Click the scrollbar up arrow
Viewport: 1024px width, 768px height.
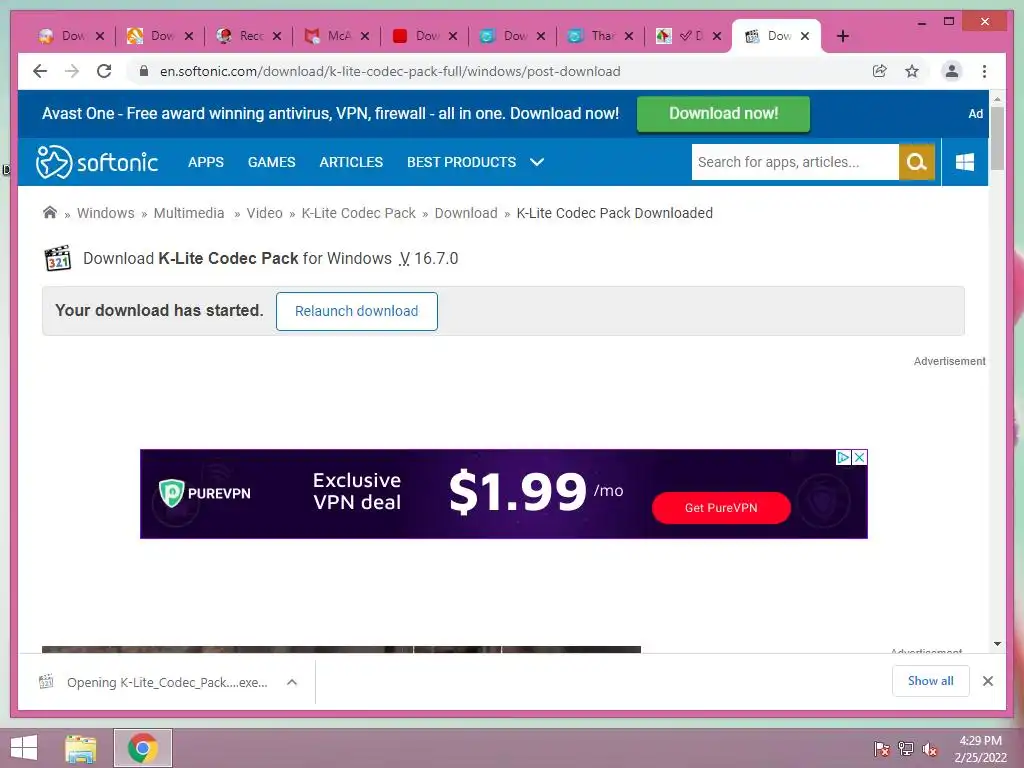pyautogui.click(x=997, y=99)
